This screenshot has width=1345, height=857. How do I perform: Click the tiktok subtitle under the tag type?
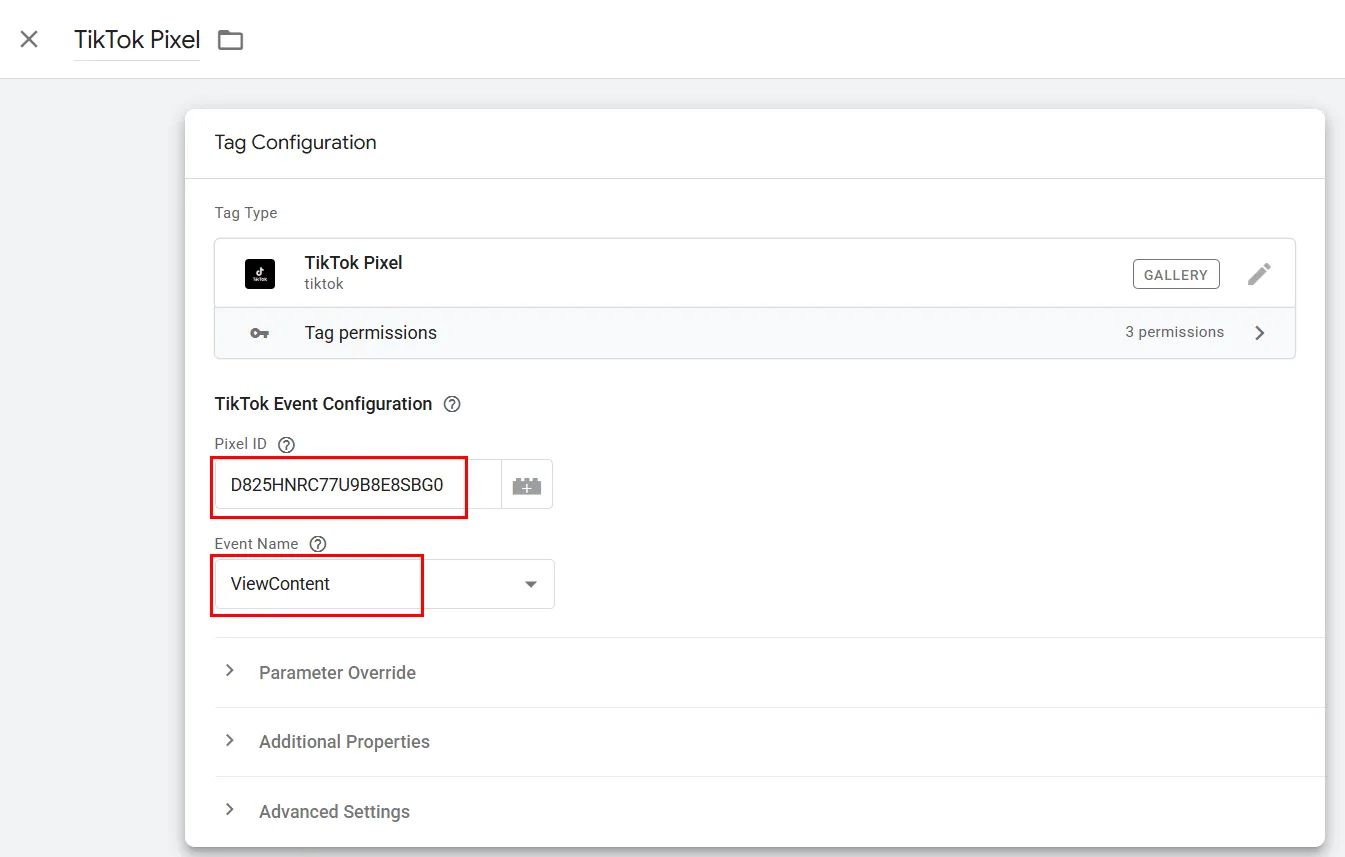324,284
